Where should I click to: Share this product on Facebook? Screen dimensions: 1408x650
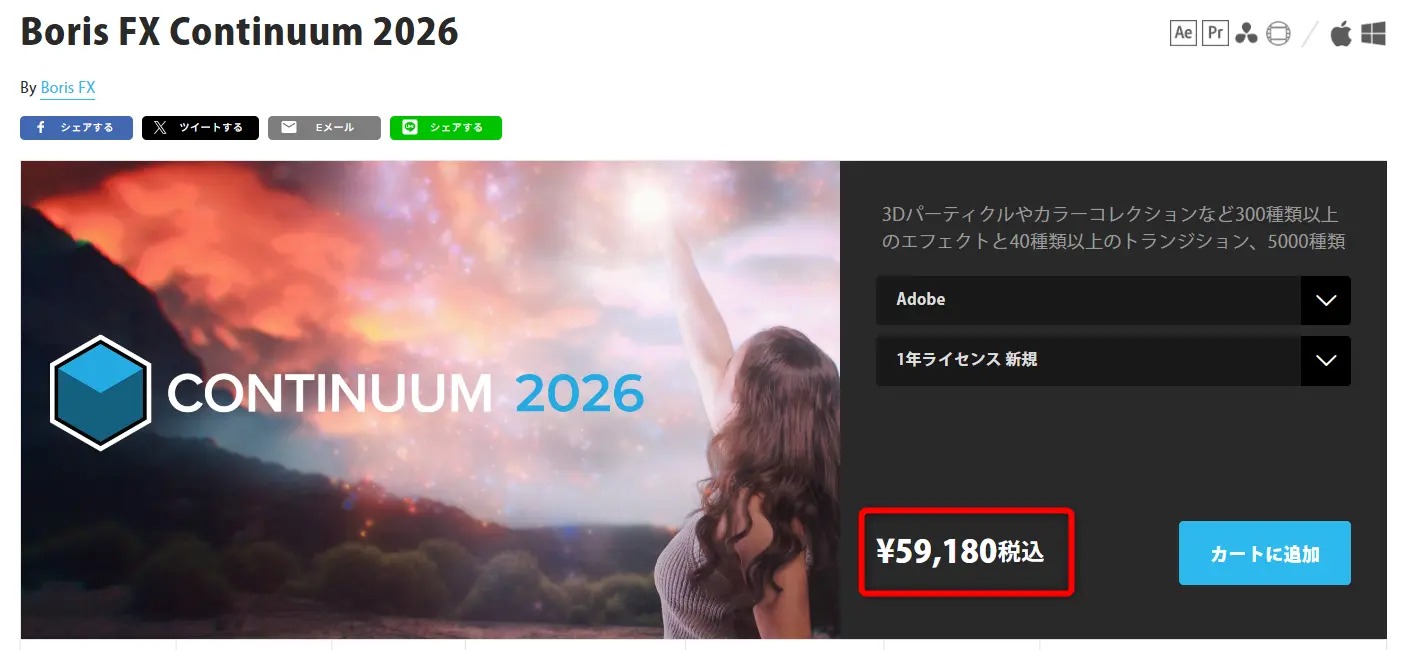(x=76, y=128)
